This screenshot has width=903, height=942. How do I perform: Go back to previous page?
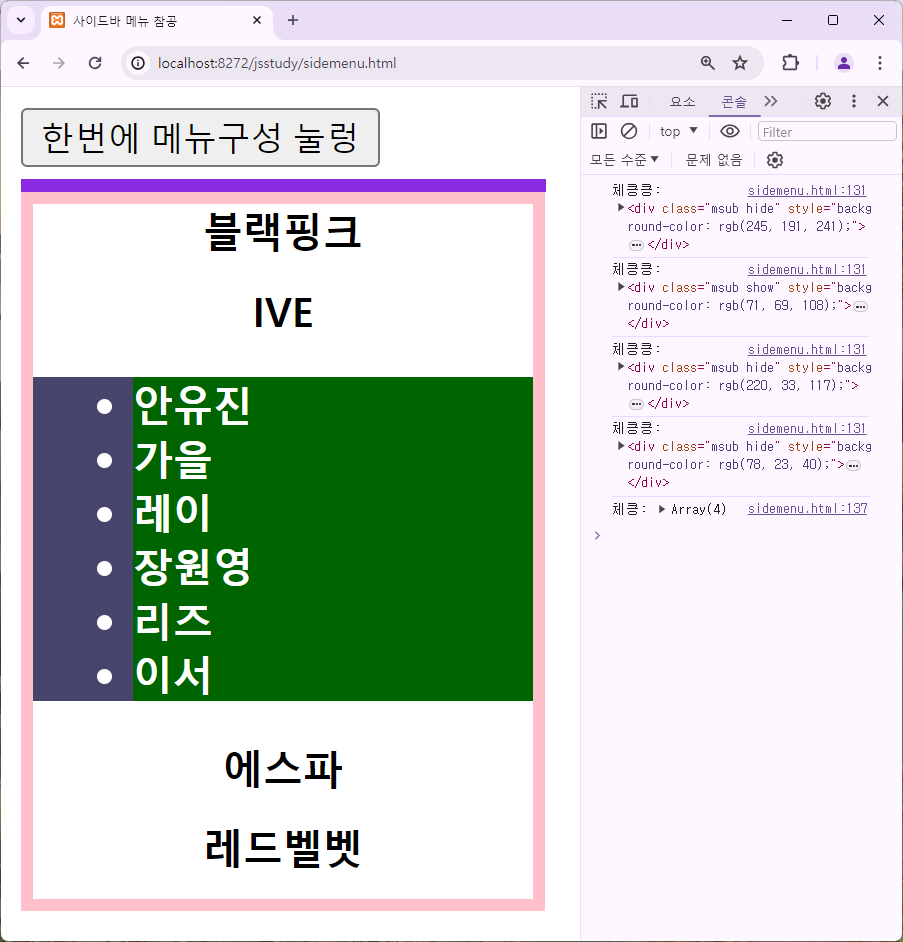point(23,63)
